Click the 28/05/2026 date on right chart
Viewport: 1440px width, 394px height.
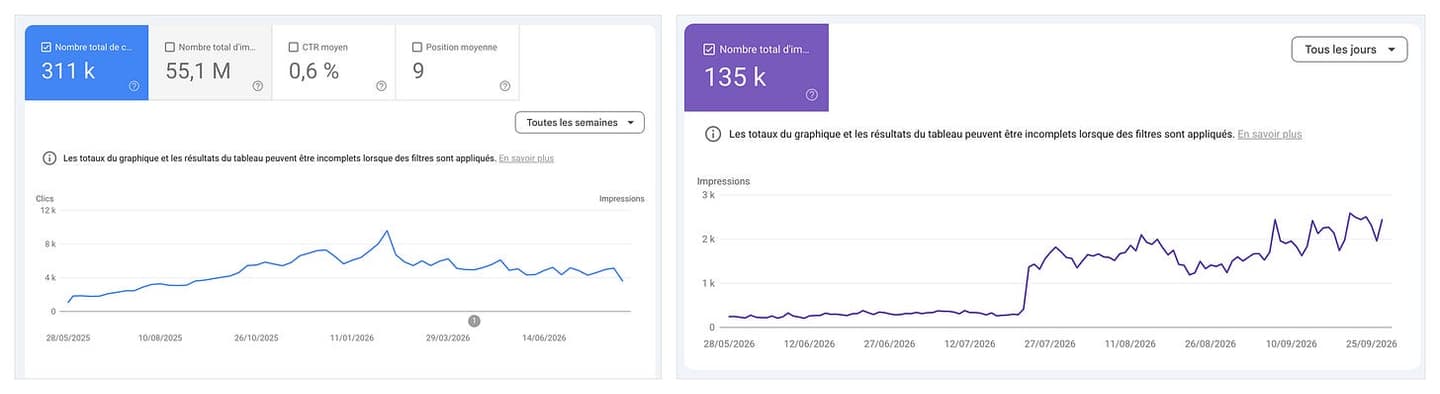[728, 344]
